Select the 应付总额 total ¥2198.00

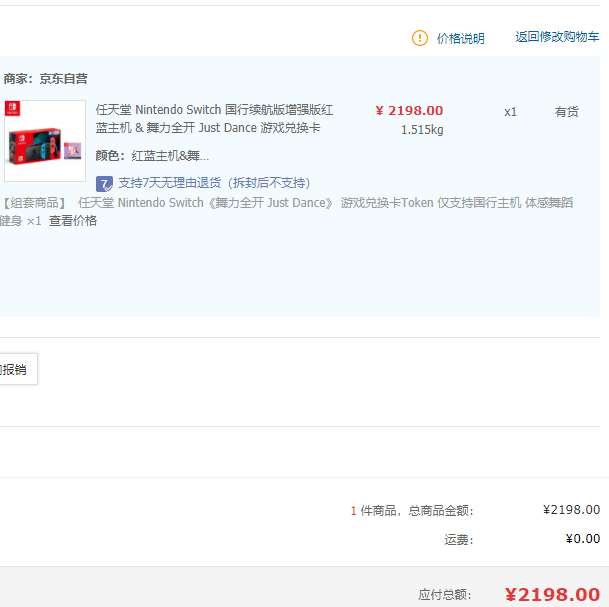click(552, 594)
